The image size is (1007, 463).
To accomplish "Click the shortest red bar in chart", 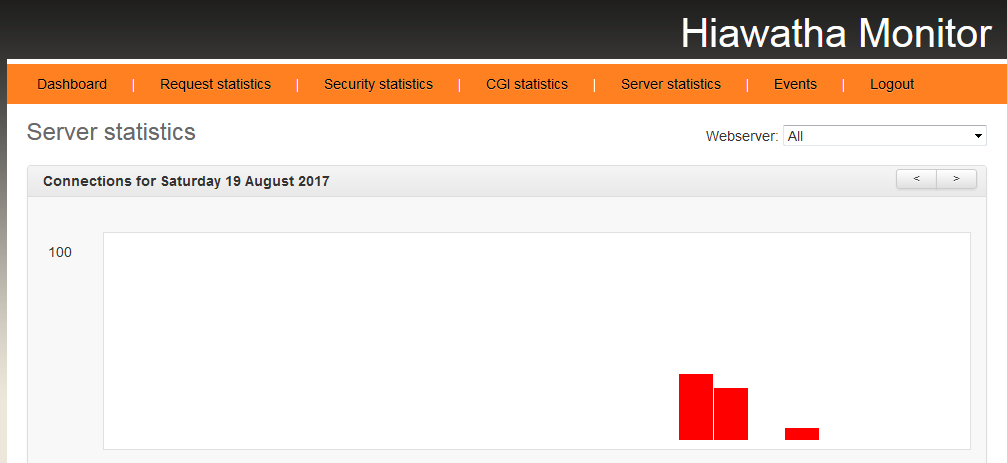I will coord(801,433).
